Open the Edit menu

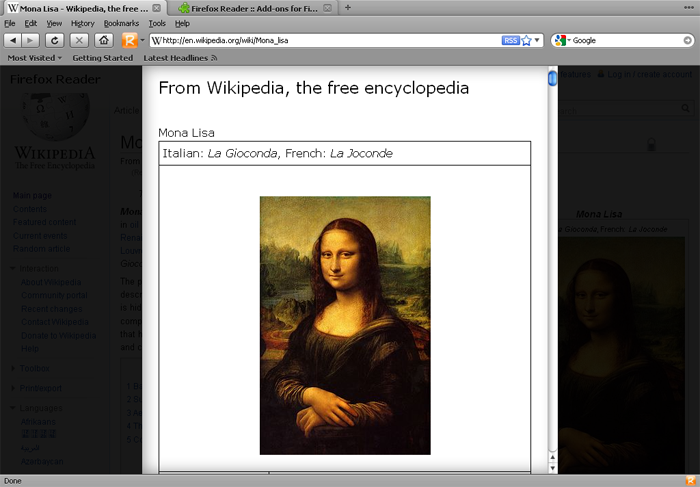click(30, 23)
